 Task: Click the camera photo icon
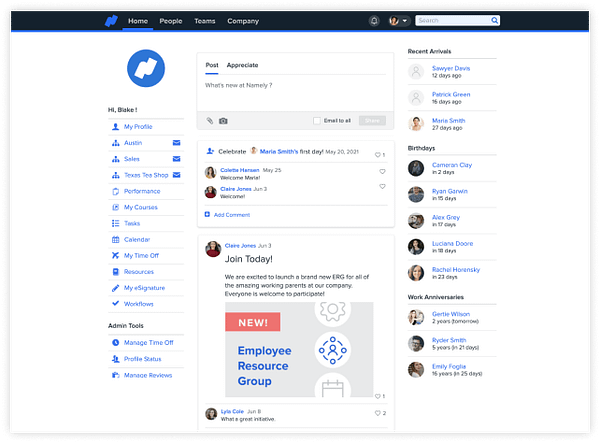(x=223, y=120)
